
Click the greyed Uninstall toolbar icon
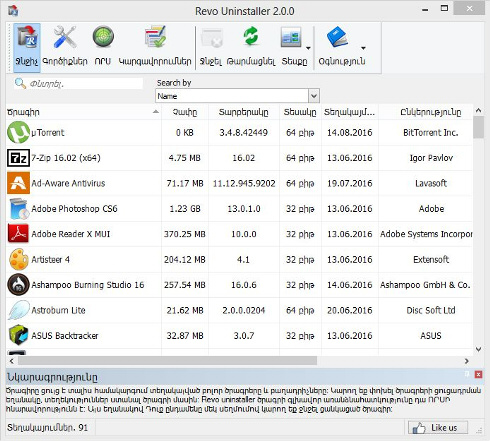tap(211, 38)
